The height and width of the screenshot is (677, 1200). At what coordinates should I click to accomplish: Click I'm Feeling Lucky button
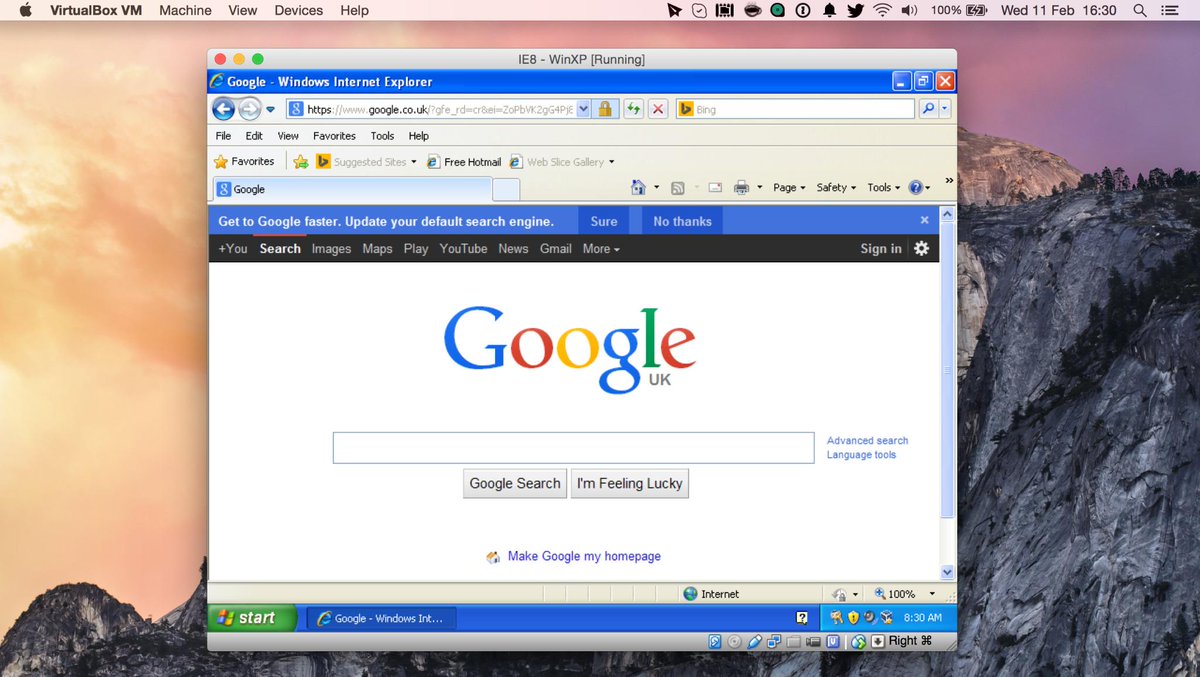pos(630,483)
